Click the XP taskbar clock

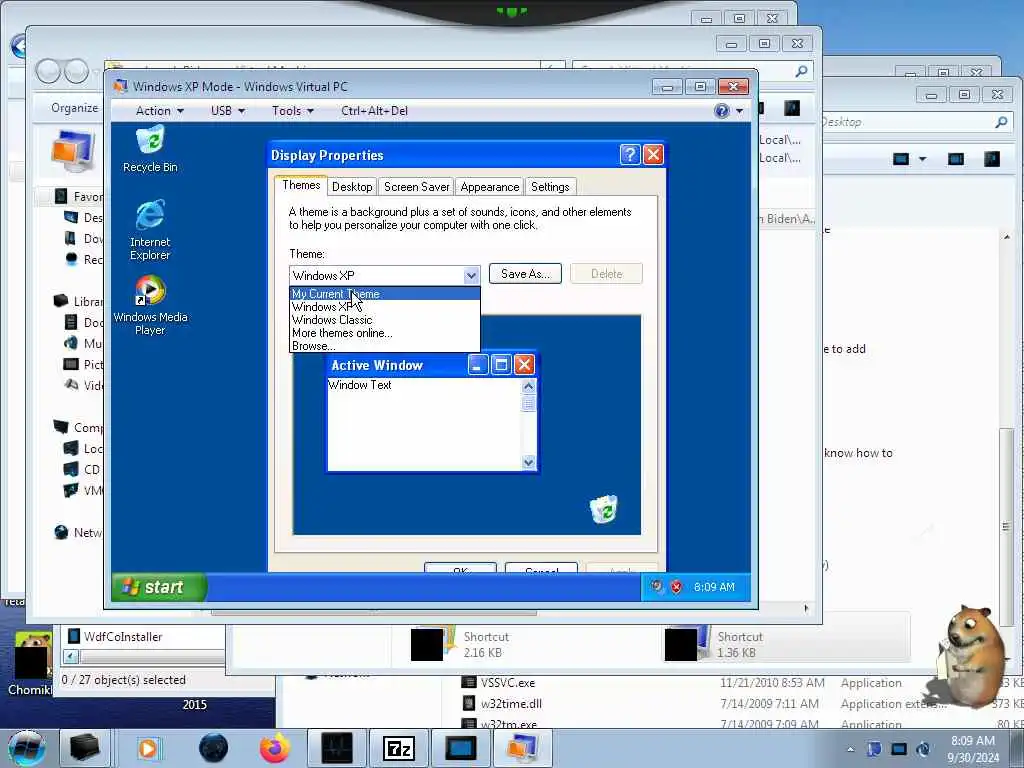(x=714, y=587)
